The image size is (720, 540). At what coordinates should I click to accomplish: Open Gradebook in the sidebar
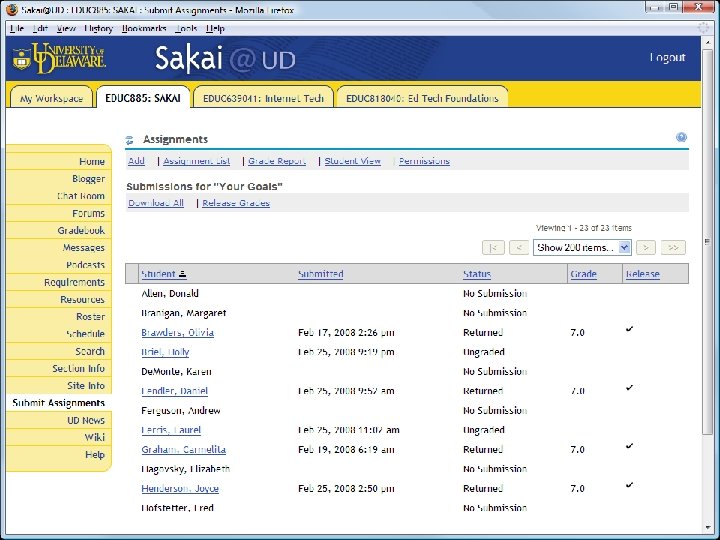(x=81, y=231)
